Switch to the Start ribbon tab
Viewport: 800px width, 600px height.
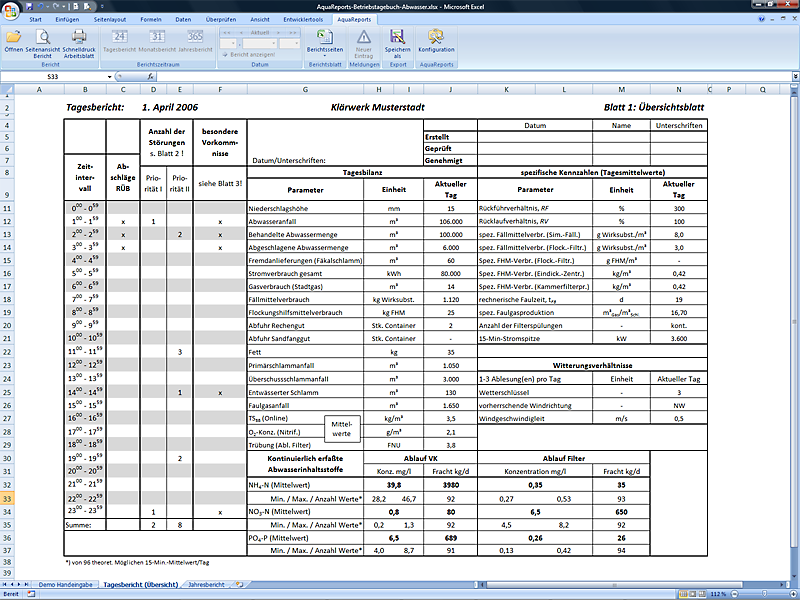pos(35,19)
